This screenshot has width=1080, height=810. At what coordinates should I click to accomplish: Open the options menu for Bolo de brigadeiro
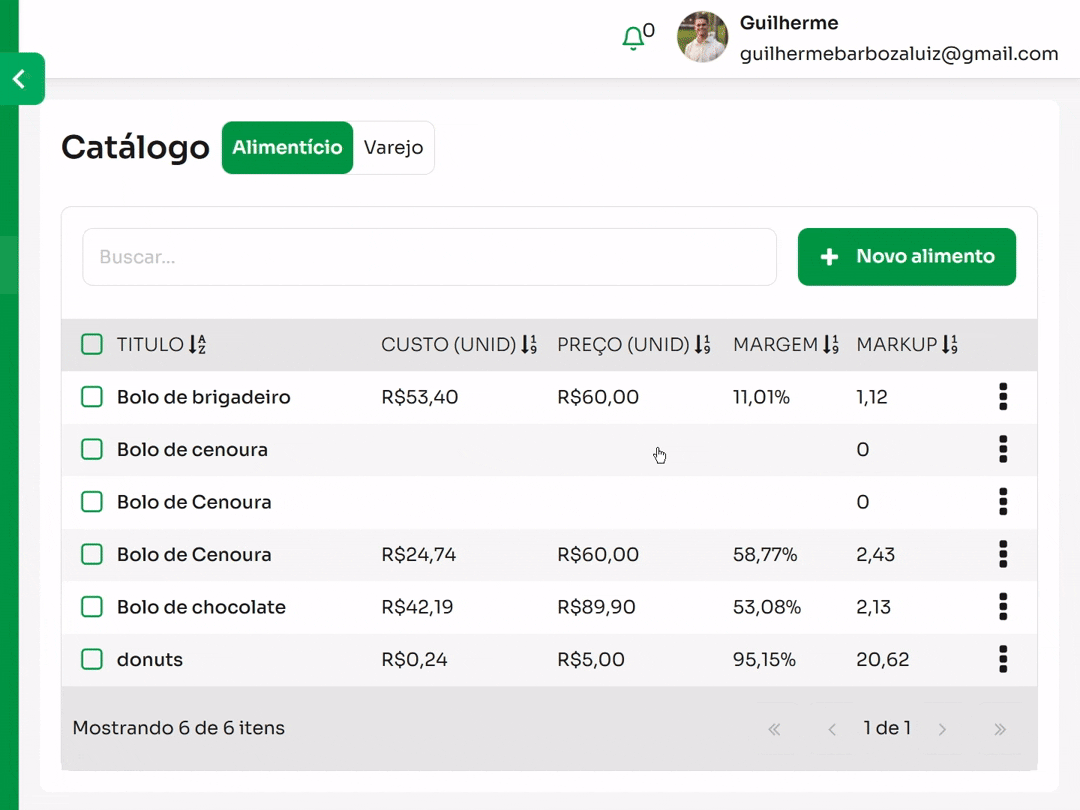pos(1003,397)
